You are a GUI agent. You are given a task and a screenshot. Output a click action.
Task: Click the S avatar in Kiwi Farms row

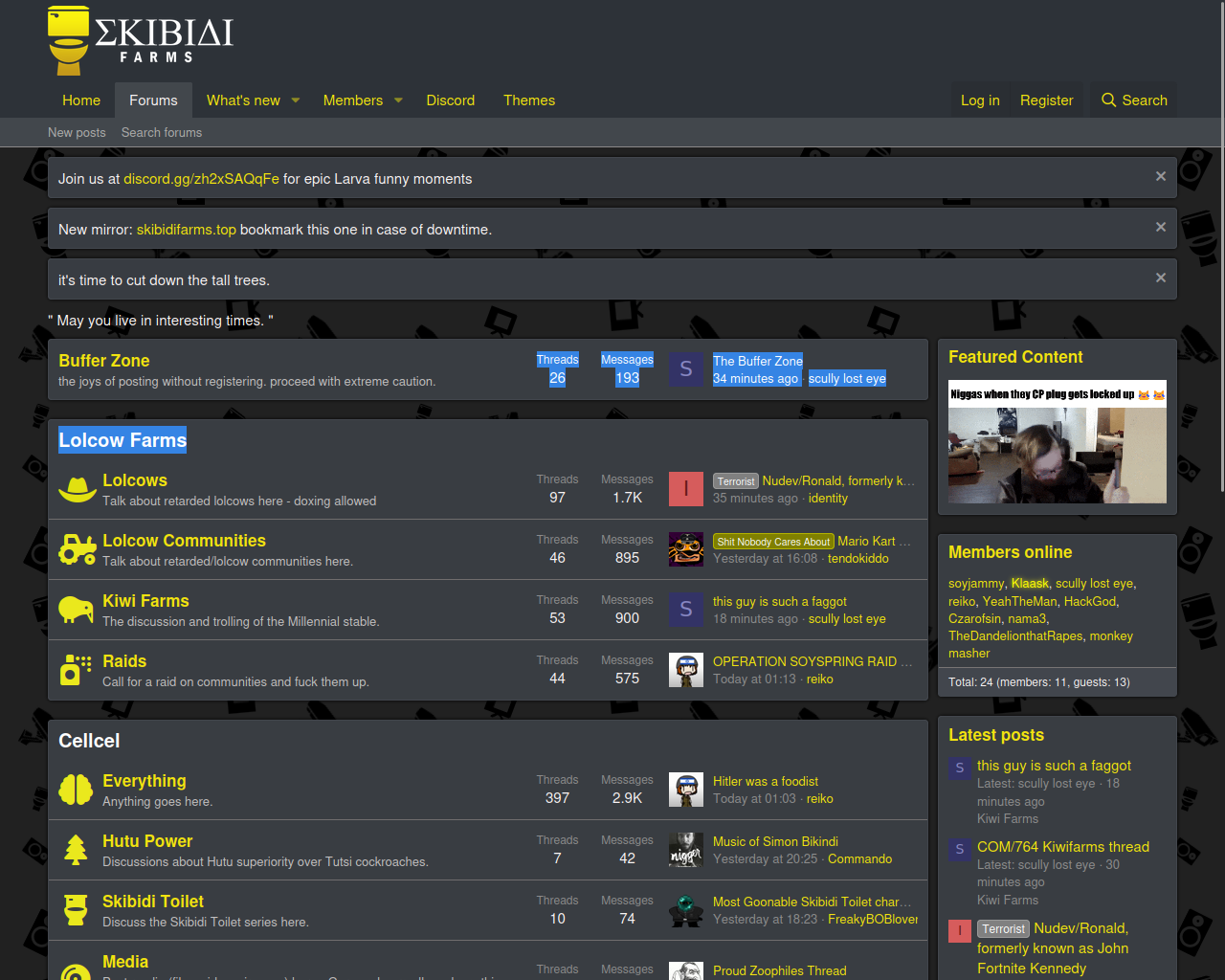(685, 610)
